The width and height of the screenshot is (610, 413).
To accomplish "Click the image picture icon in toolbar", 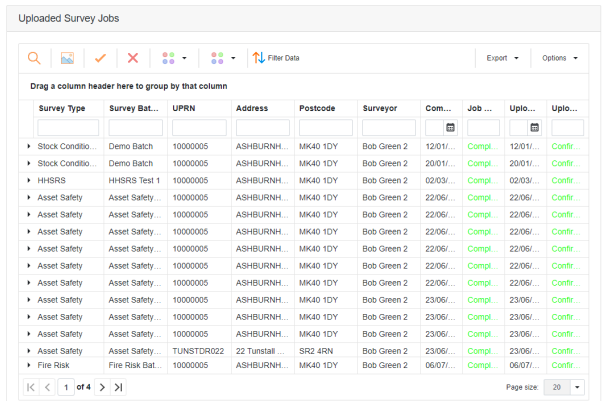I will click(67, 58).
